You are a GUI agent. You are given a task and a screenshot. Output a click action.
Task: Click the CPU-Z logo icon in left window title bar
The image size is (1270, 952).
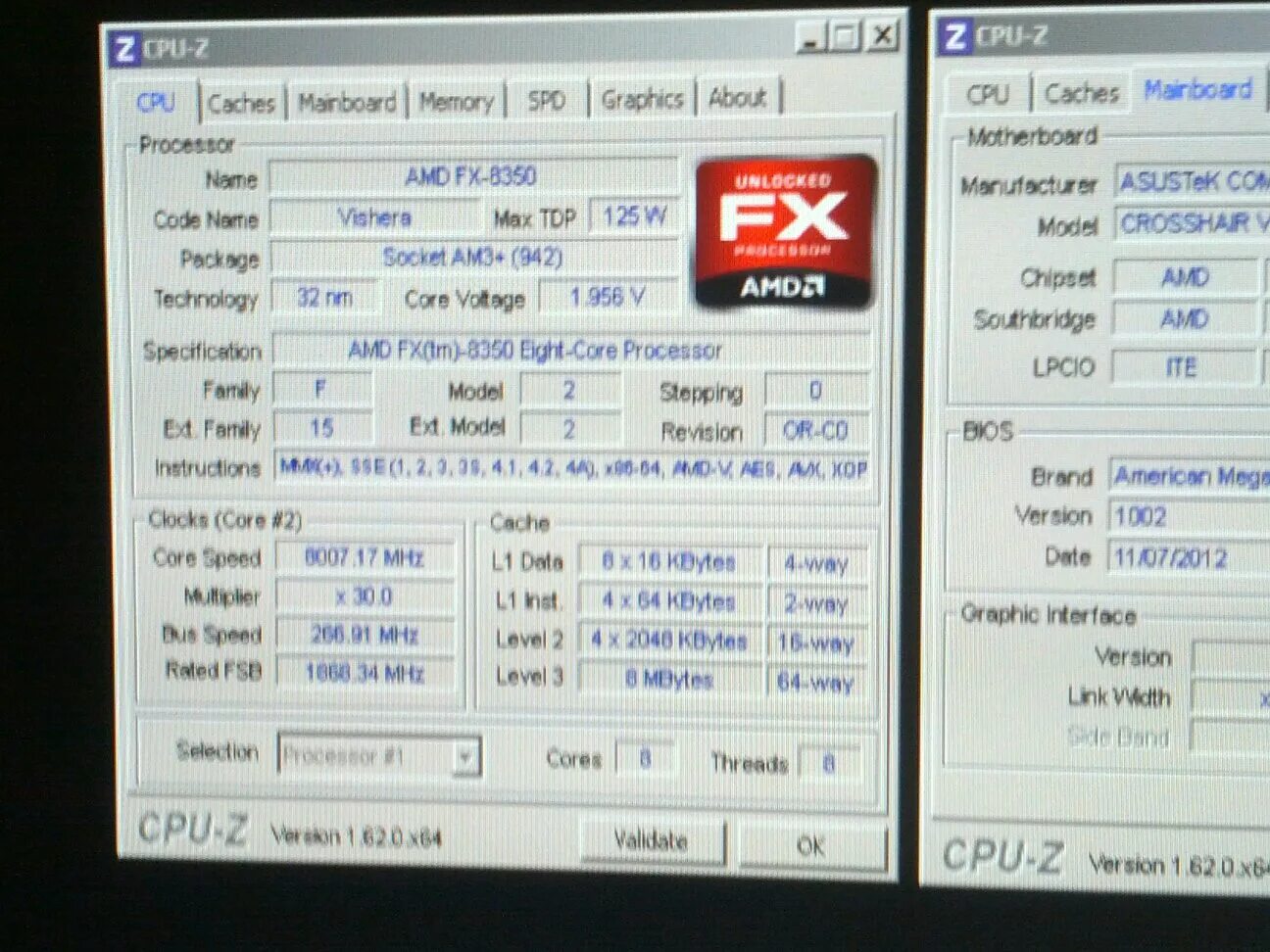pyautogui.click(x=124, y=48)
